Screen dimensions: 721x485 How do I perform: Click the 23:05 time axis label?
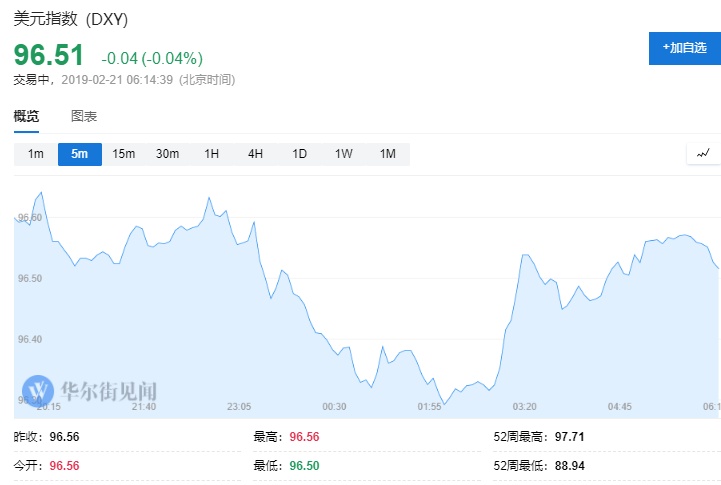tap(239, 406)
